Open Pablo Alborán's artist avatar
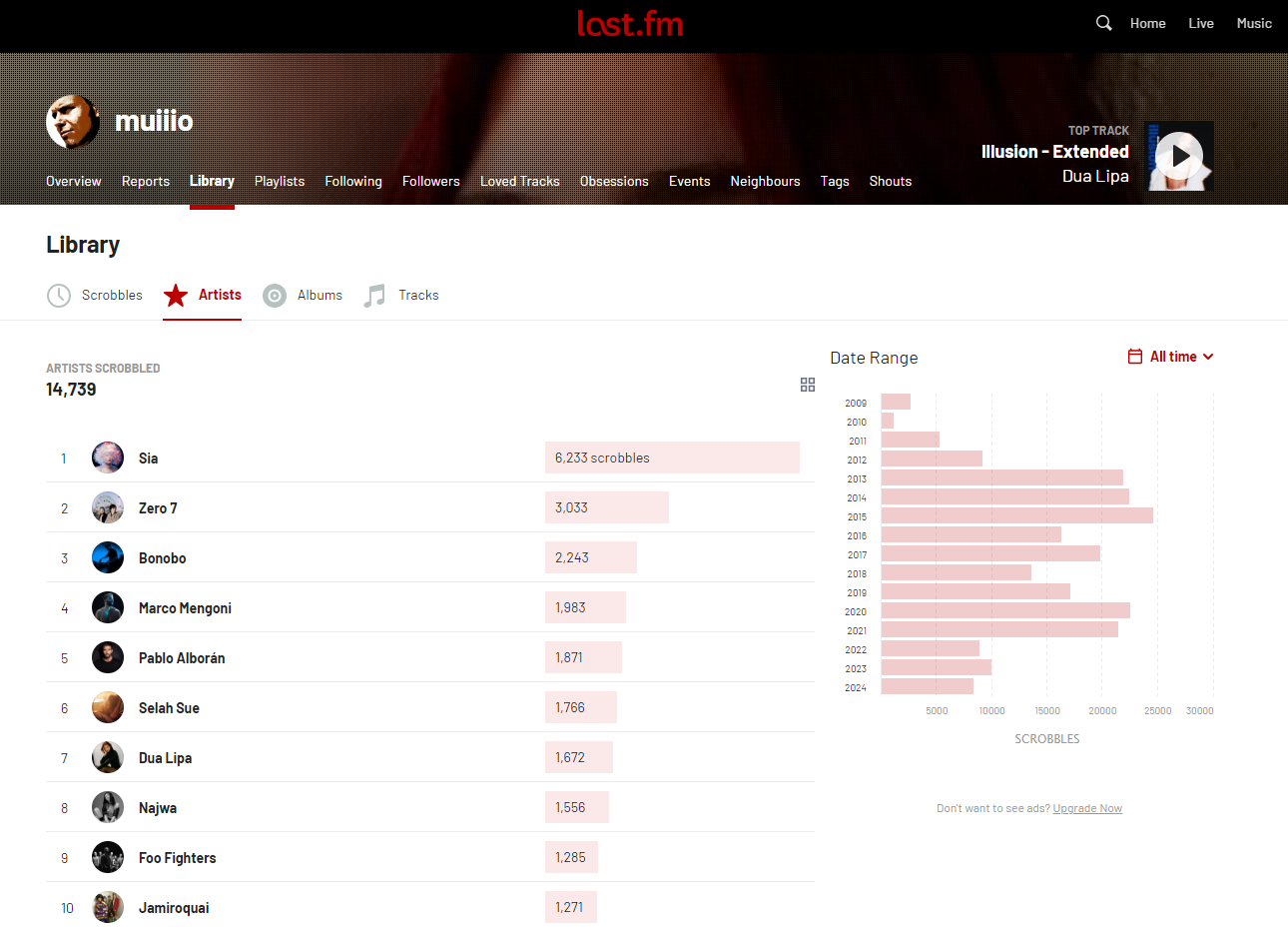Screen dimensions: 1288x929 pos(108,657)
